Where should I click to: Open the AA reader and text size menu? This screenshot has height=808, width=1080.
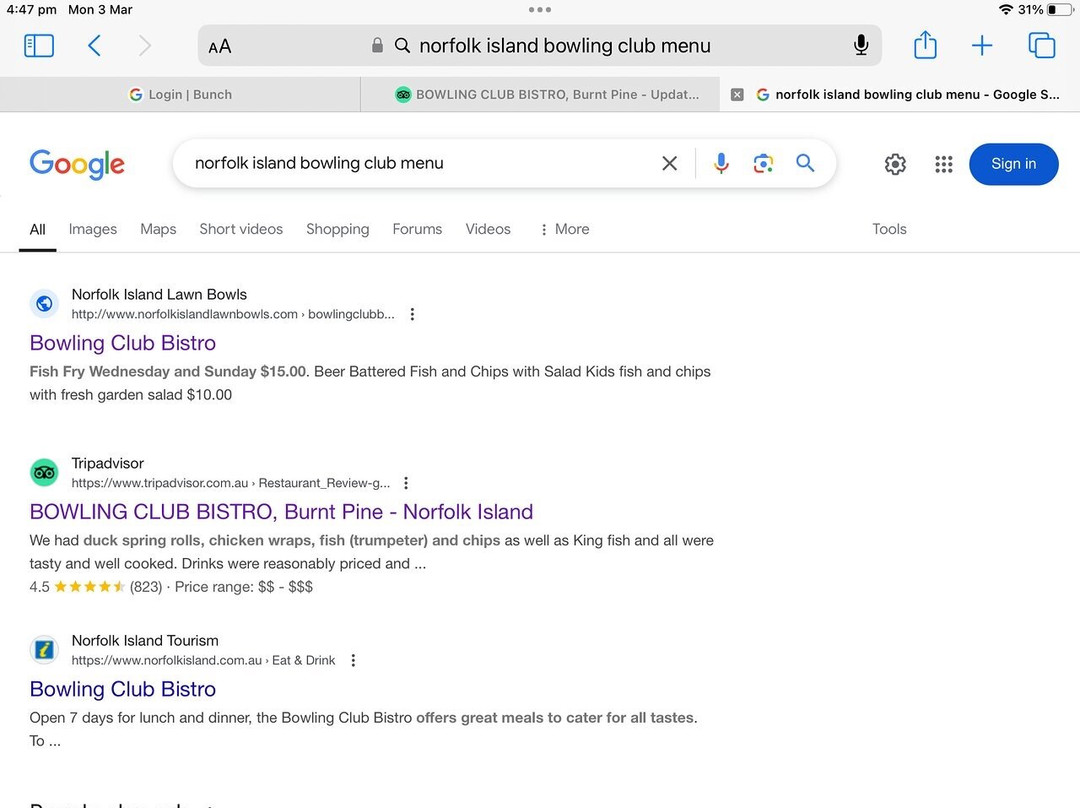[x=220, y=47]
